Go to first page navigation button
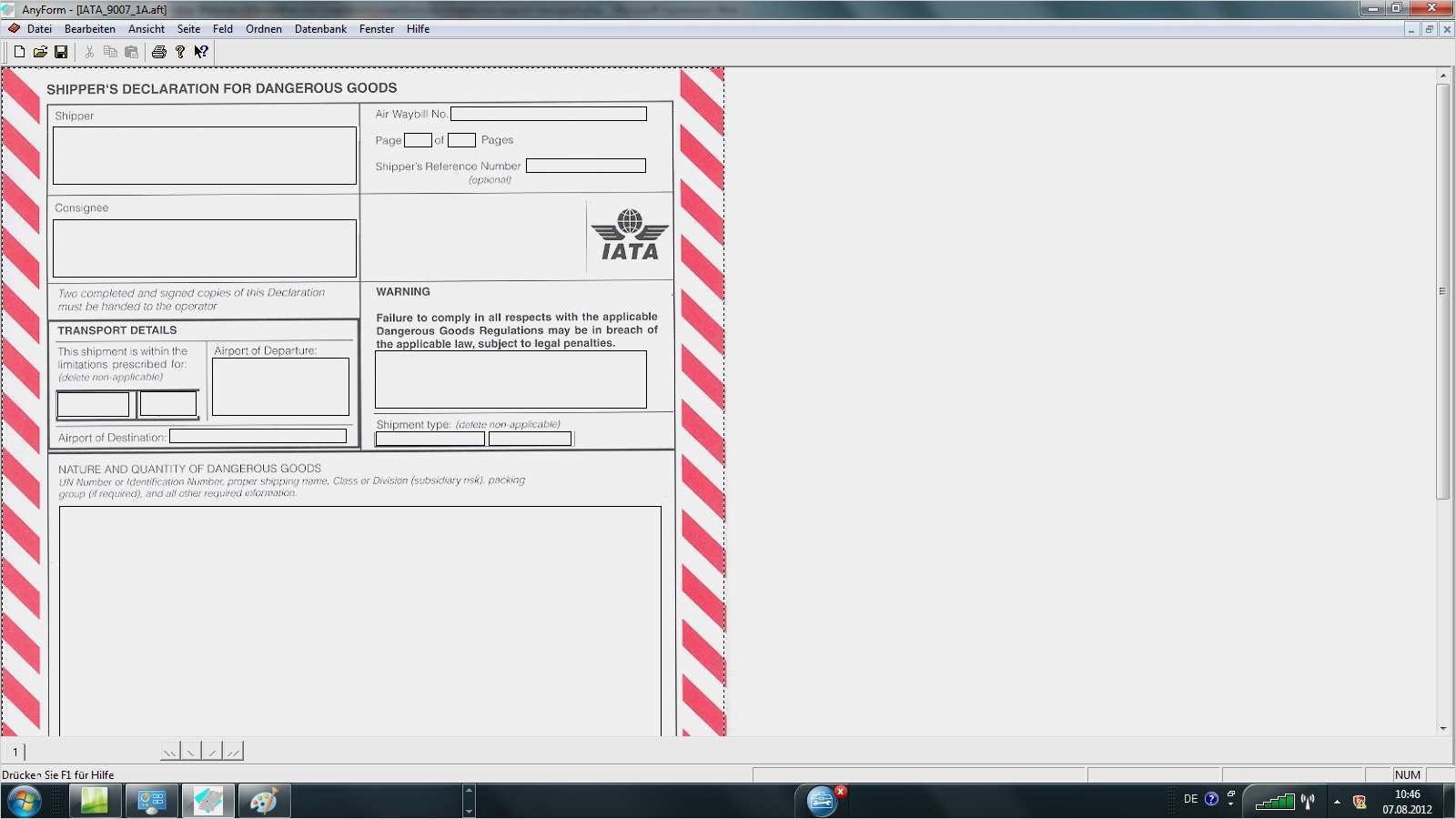The image size is (1456, 819). 170,752
